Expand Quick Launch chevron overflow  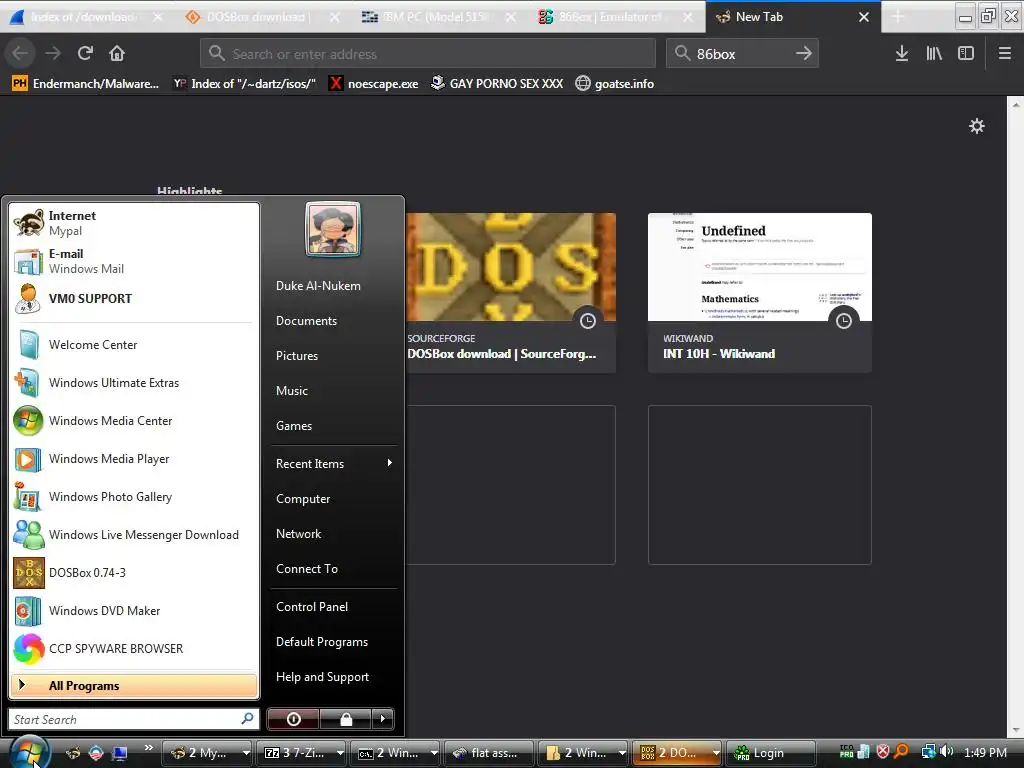148,748
